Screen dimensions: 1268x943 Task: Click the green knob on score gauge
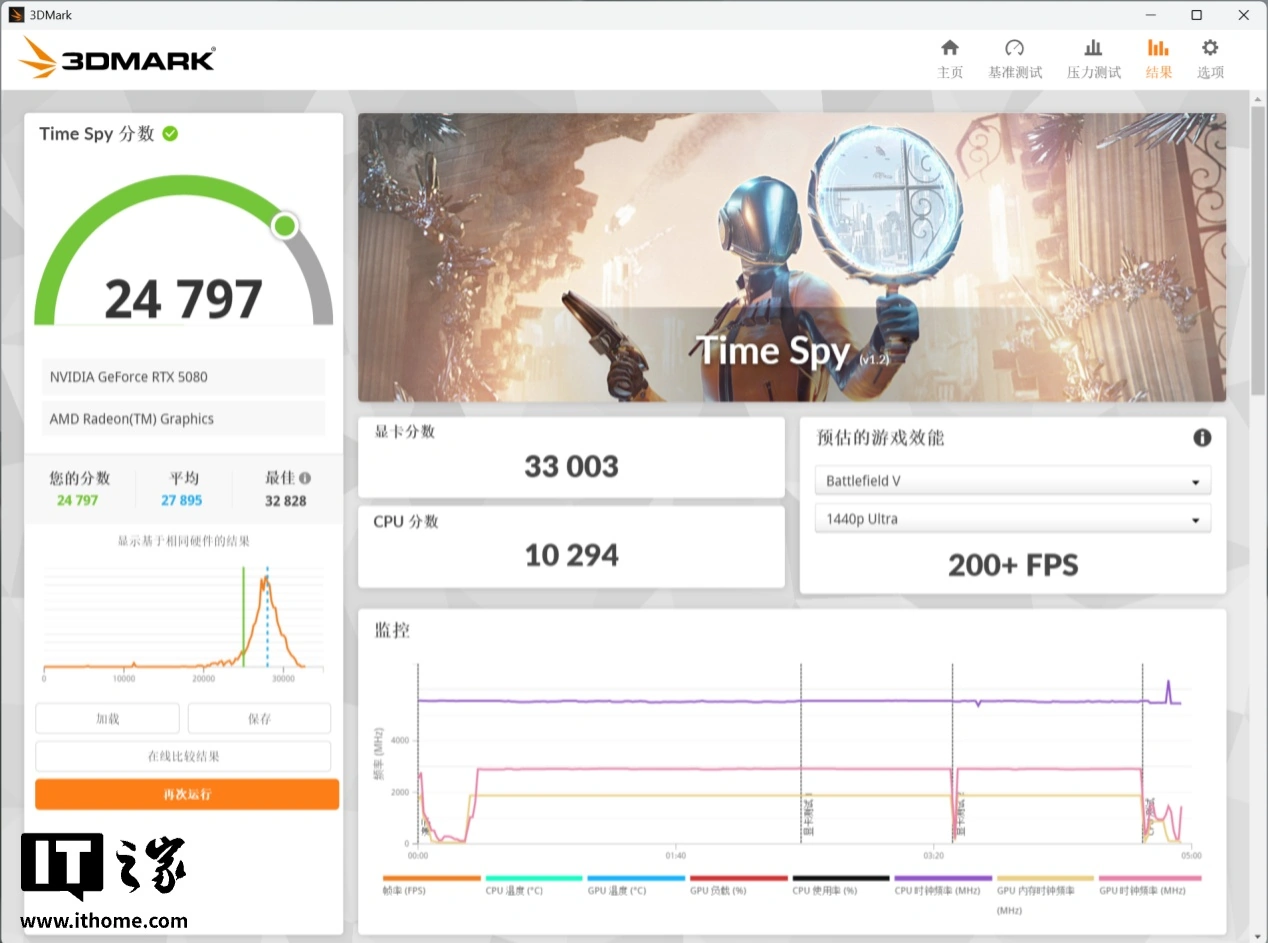click(x=285, y=225)
